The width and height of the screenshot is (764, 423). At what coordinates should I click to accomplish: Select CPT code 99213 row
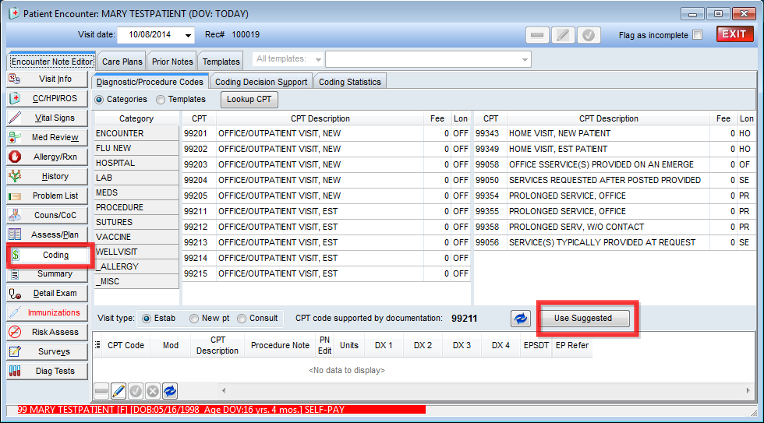tap(326, 243)
